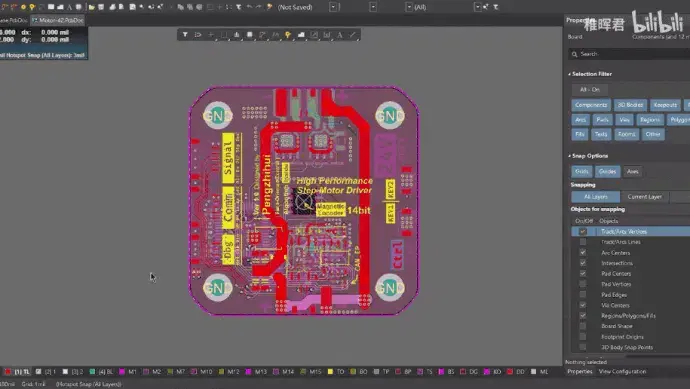Click the yellow TO layer color swatch

[x=330, y=372]
